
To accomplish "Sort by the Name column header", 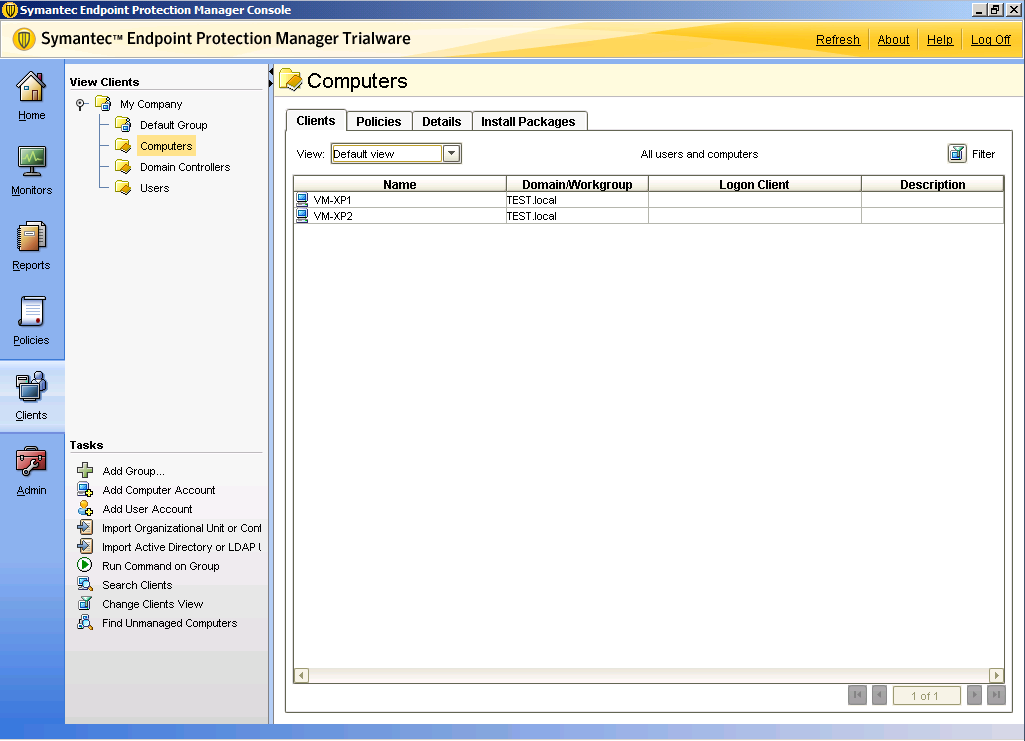I will click(400, 184).
